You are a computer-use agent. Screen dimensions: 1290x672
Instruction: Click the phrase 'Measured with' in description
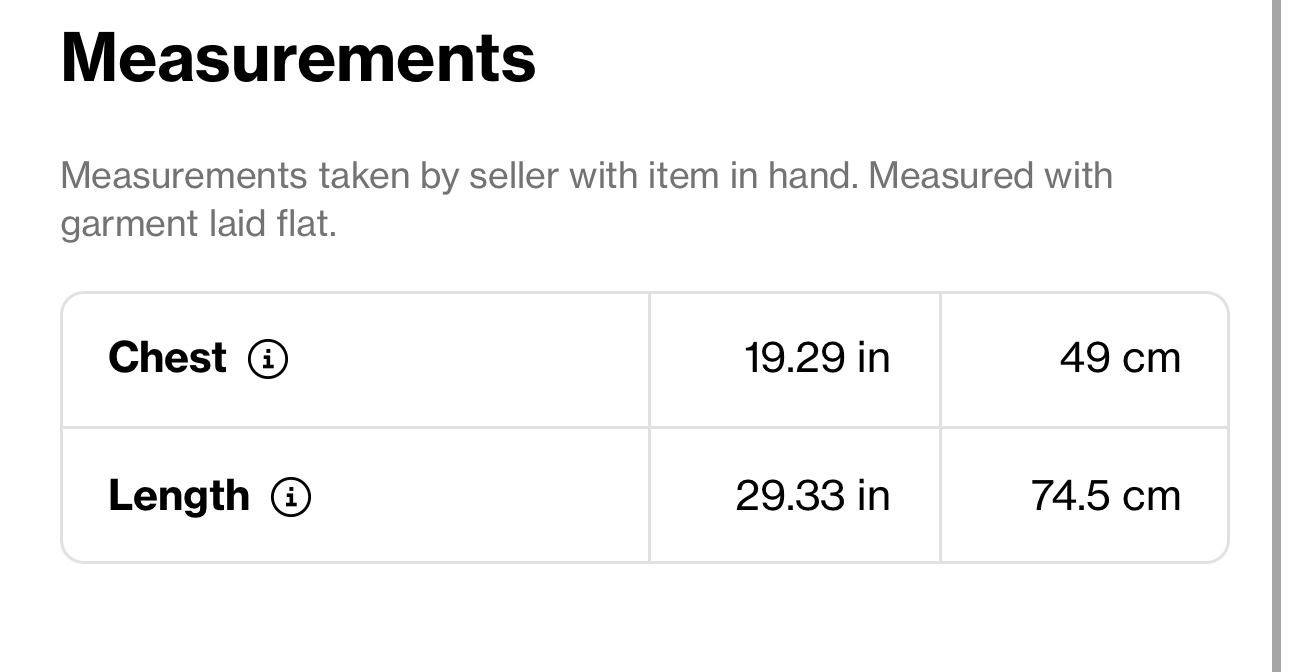click(990, 176)
